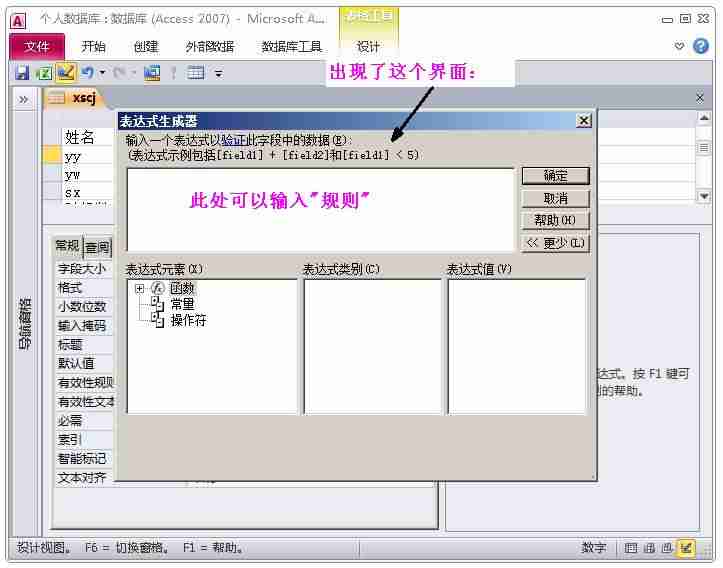Close the xscj table document

pos(700,98)
